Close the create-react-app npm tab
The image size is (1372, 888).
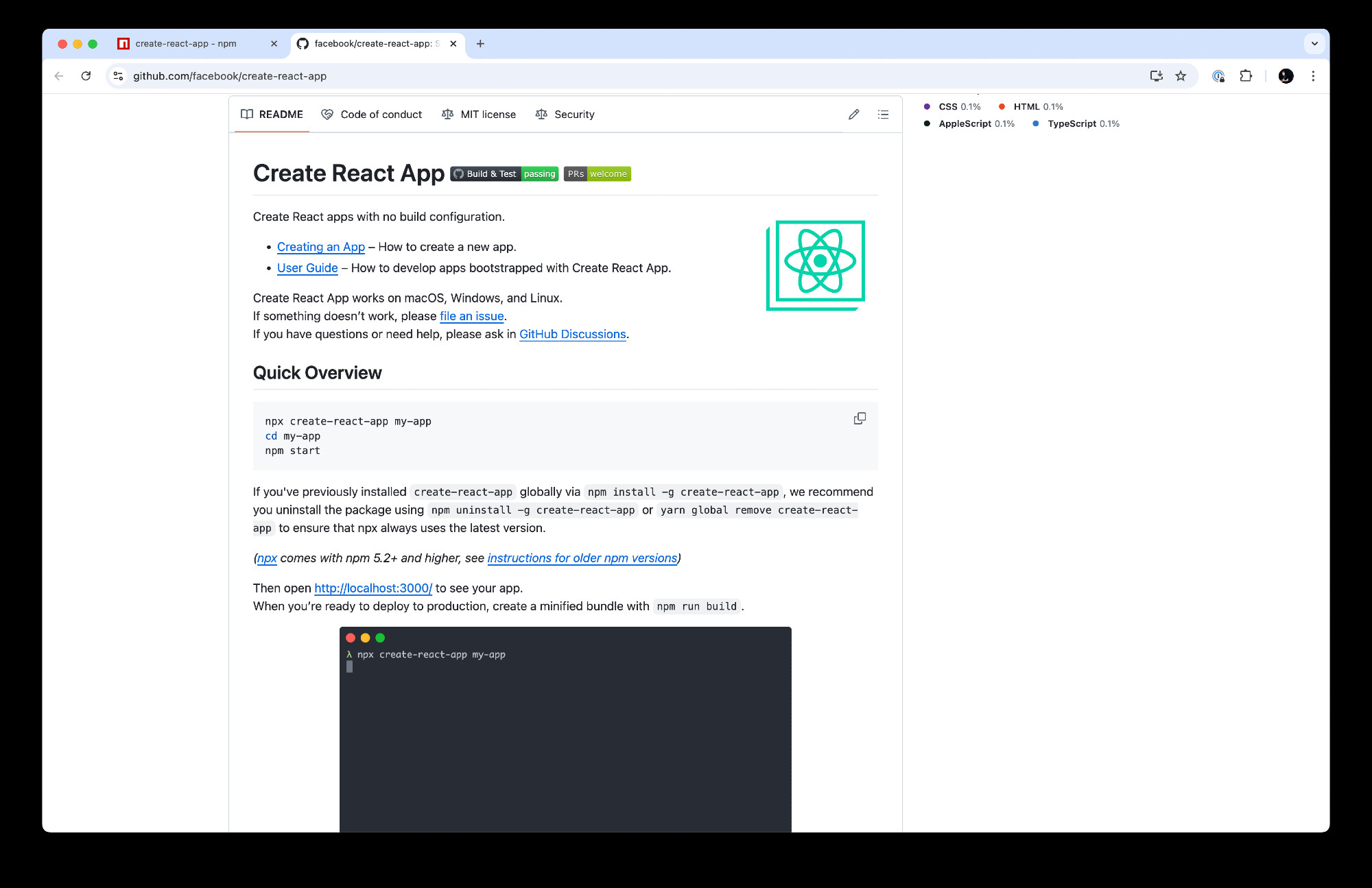(274, 44)
